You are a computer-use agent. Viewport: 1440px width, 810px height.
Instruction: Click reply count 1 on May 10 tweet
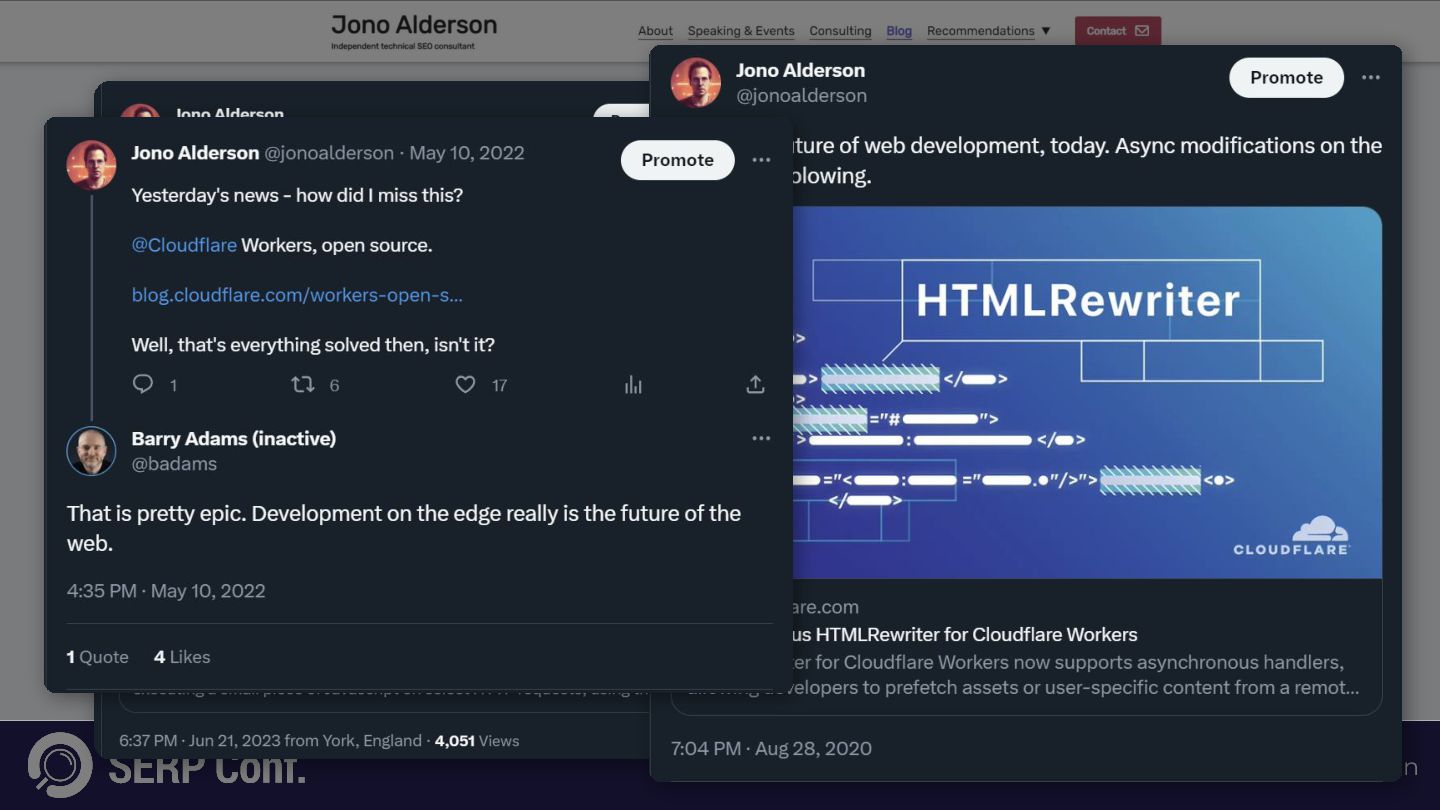coord(173,385)
